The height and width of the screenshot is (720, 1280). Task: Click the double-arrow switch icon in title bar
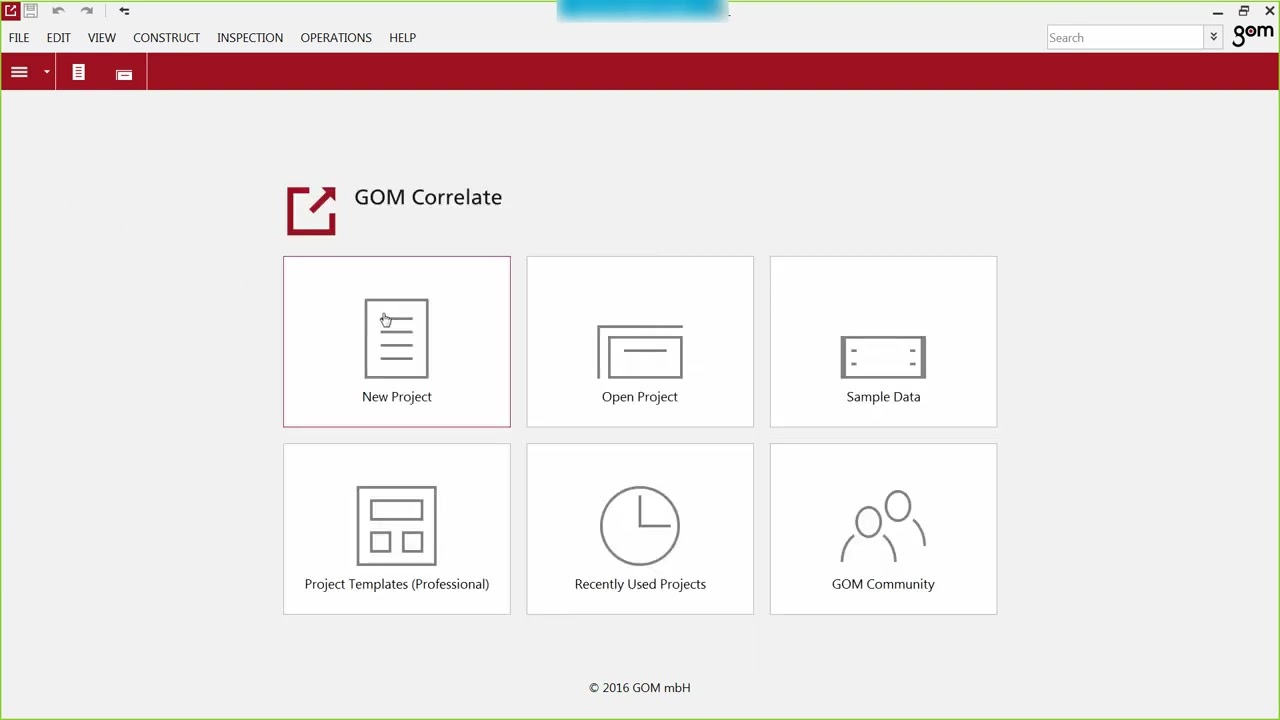124,11
